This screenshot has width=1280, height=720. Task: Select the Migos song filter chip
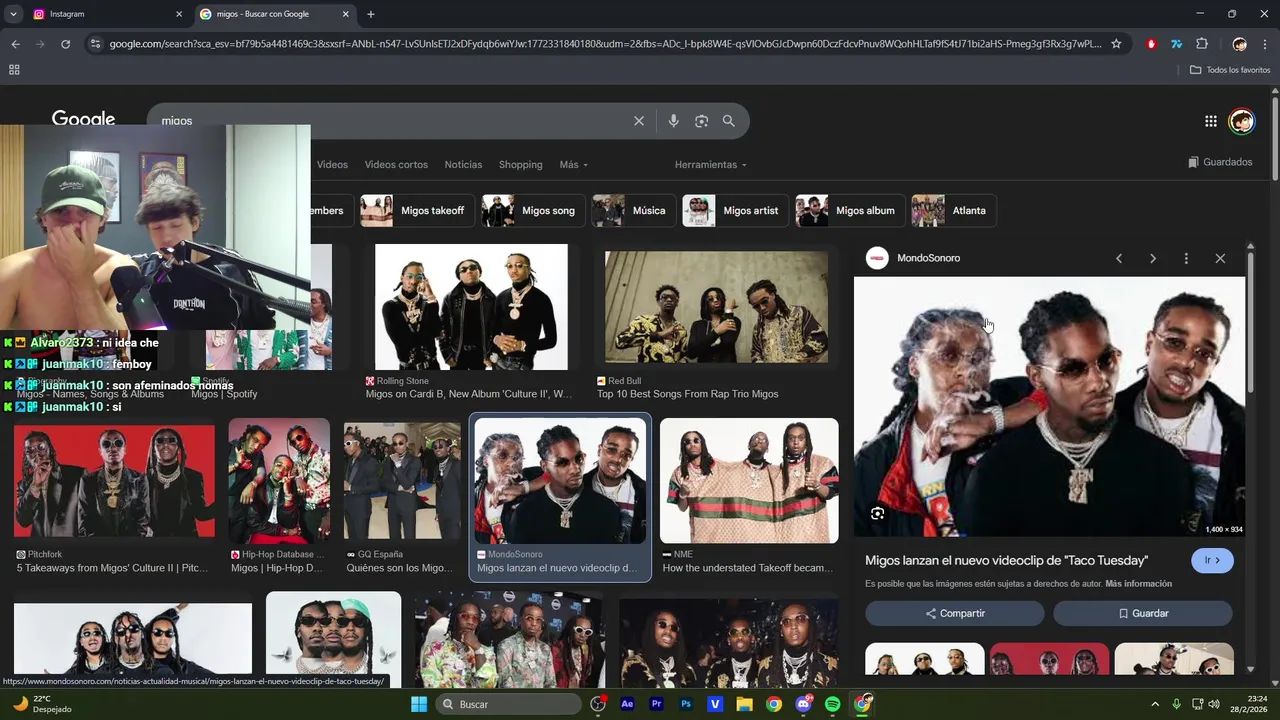click(x=533, y=211)
